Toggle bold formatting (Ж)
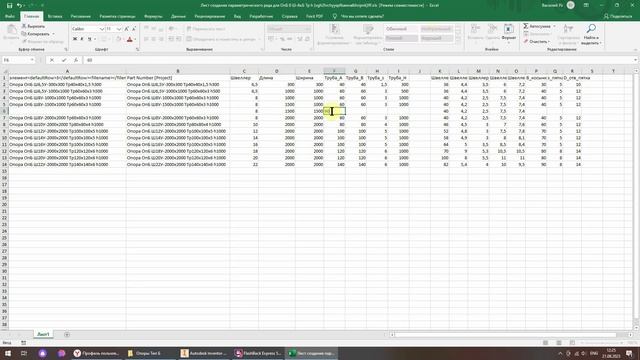The width and height of the screenshot is (640, 360). [75, 39]
